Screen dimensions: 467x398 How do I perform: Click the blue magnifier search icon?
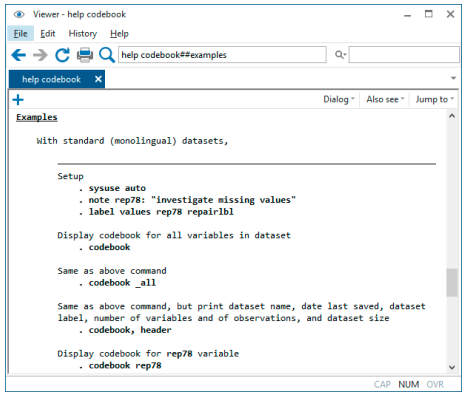click(107, 55)
